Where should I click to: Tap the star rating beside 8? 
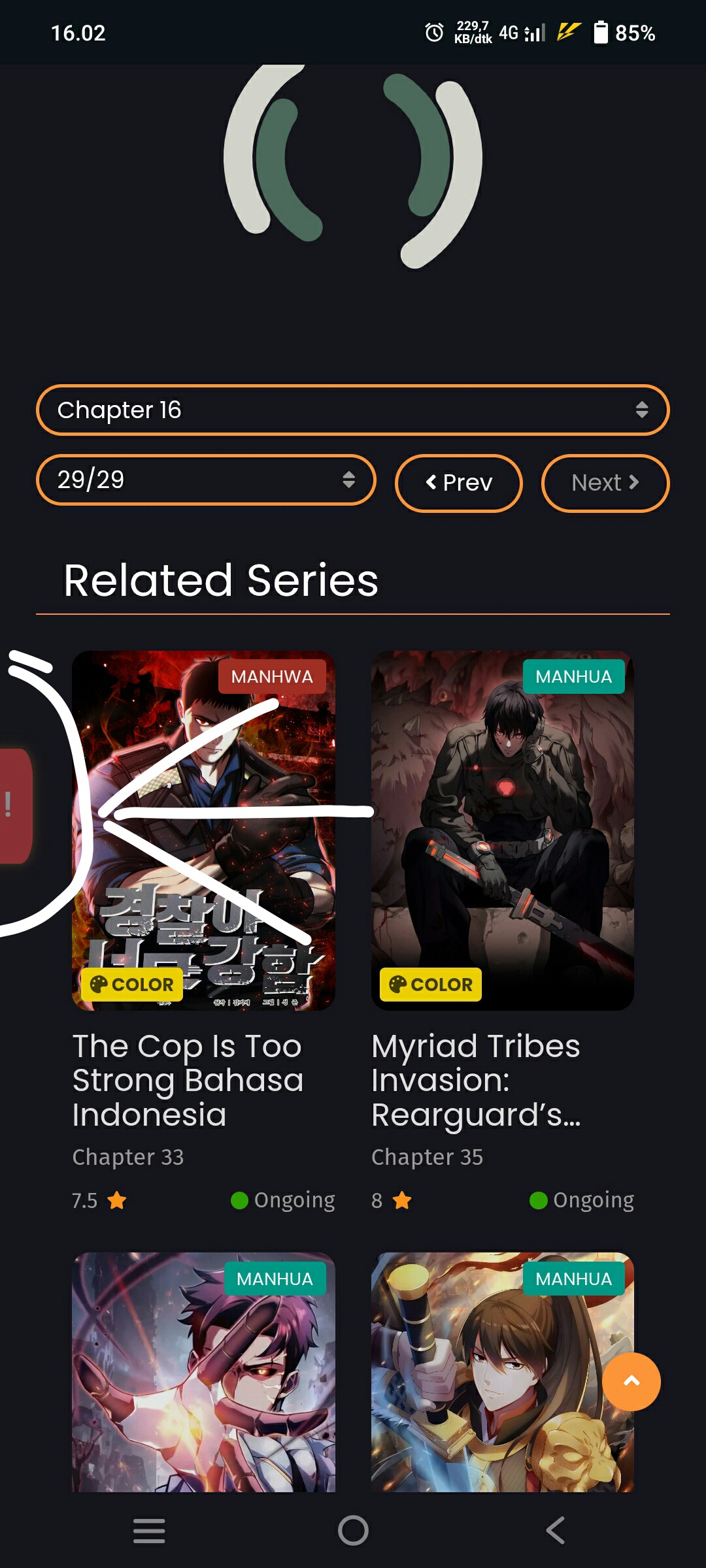pyautogui.click(x=402, y=1200)
